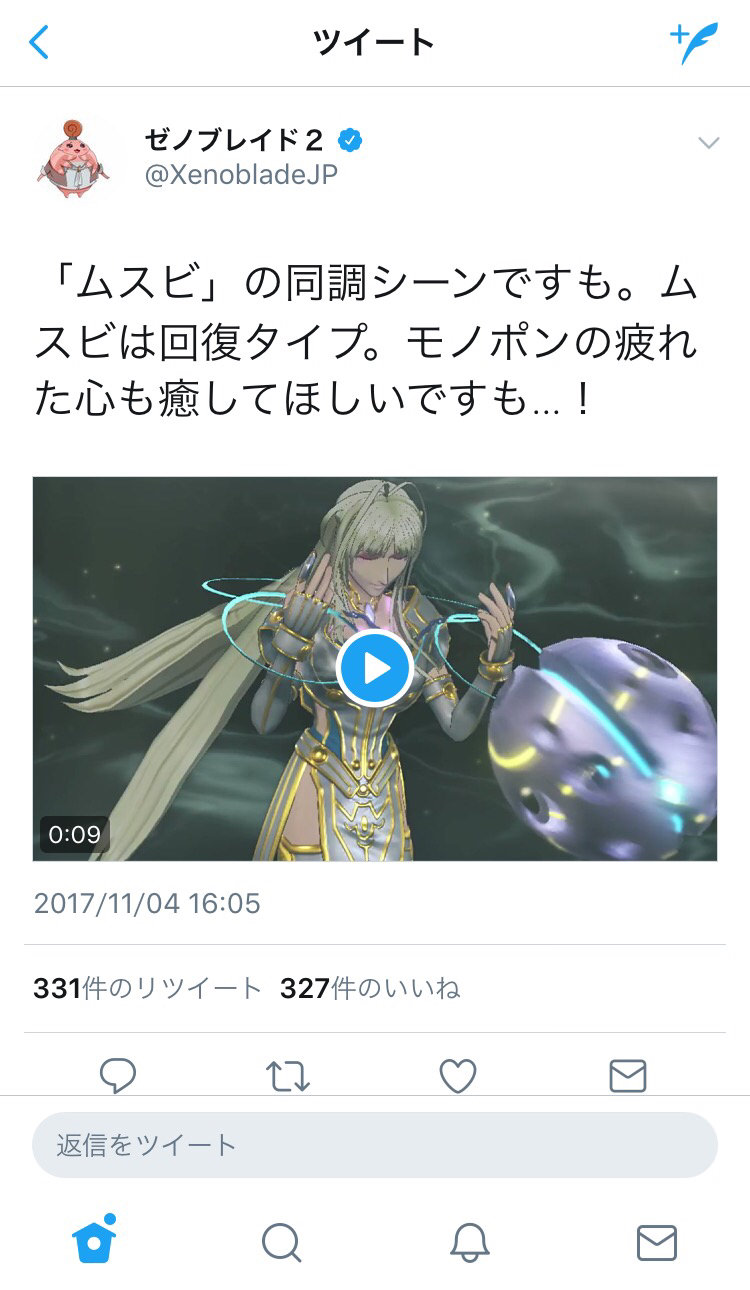Tap the 0:09 video duration label
Screen dimensions: 750x1290
(x=74, y=834)
